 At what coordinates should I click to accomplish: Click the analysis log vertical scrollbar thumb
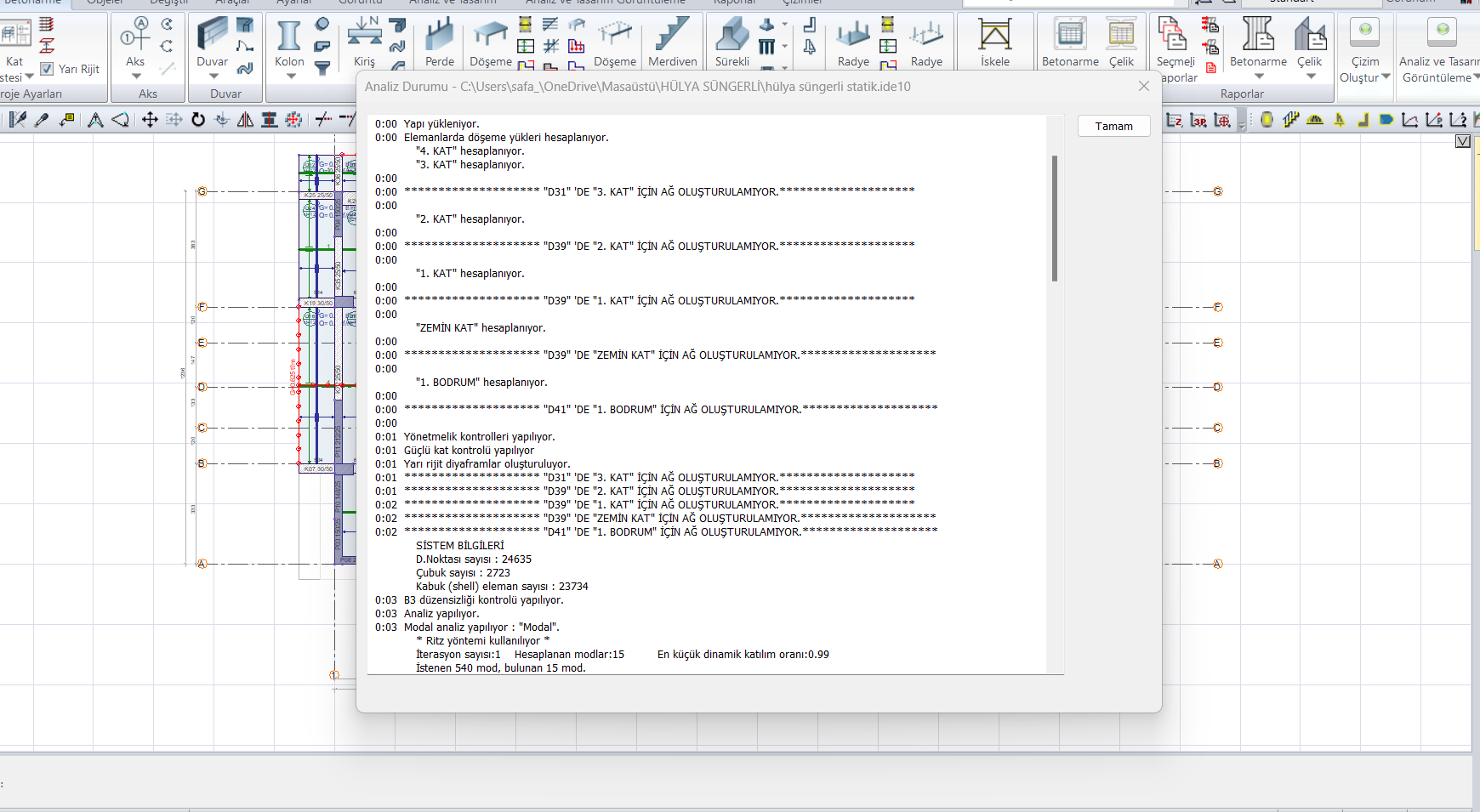(x=1055, y=218)
